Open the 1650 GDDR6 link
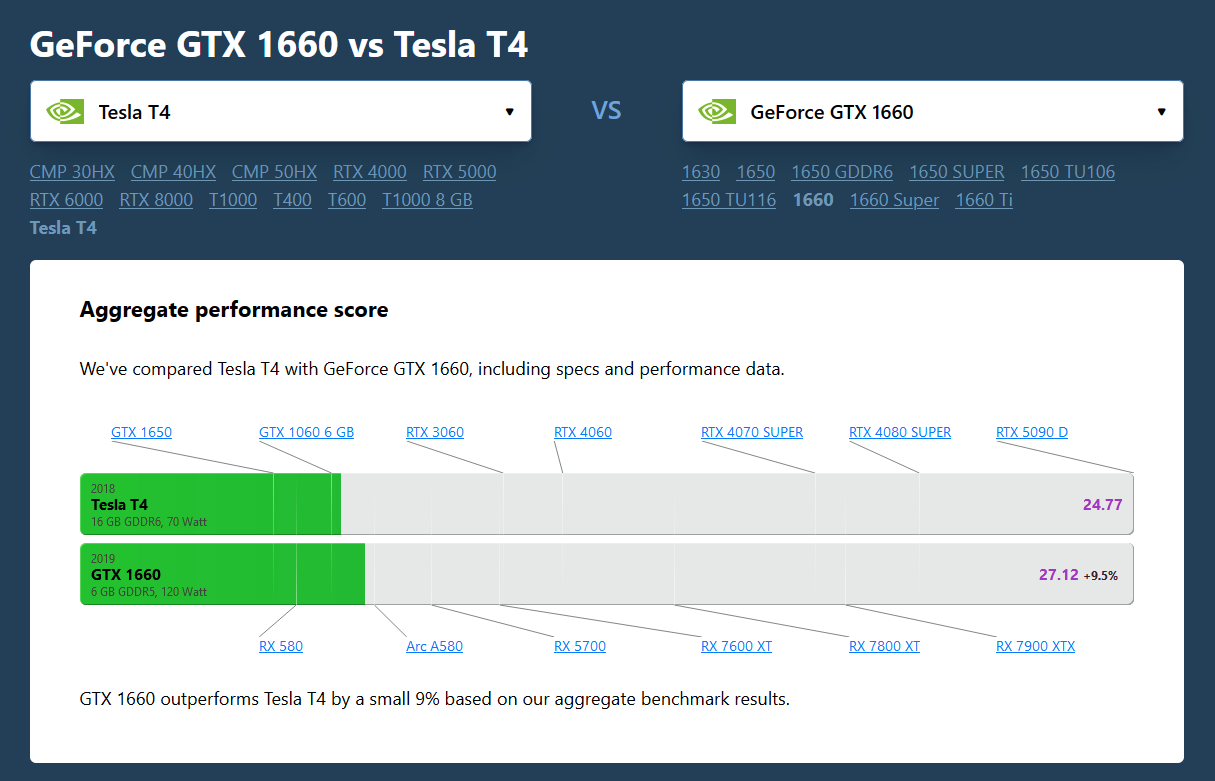Viewport: 1215px width, 781px height. (842, 172)
